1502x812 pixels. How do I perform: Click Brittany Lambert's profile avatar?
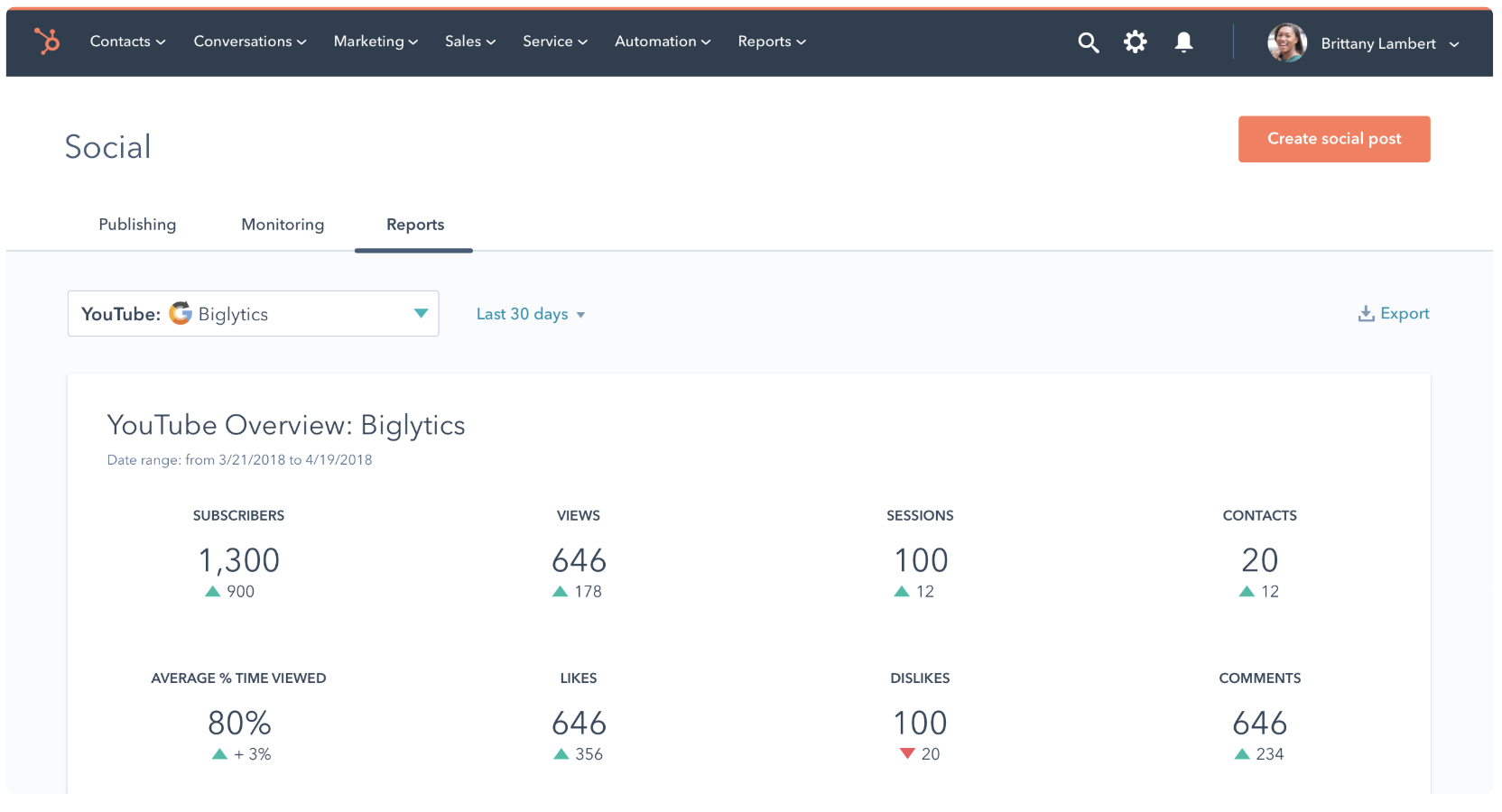tap(1286, 43)
